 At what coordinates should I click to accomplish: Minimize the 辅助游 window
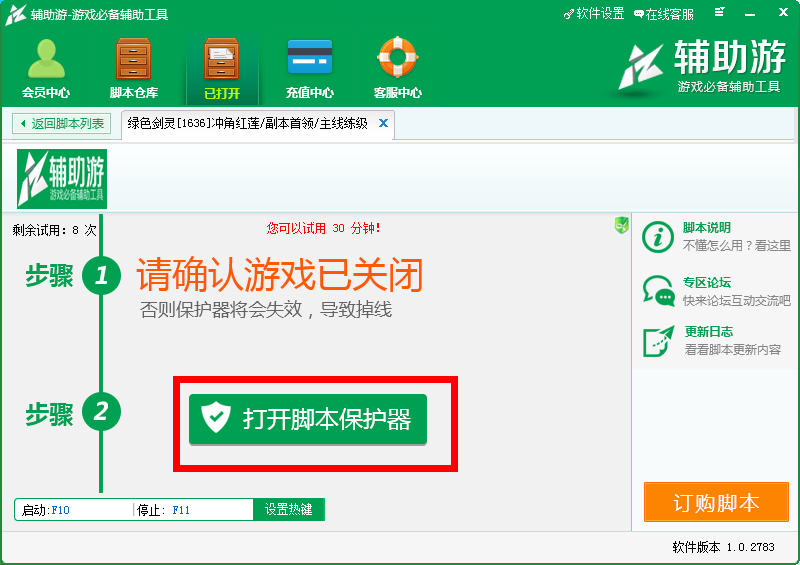pos(750,14)
